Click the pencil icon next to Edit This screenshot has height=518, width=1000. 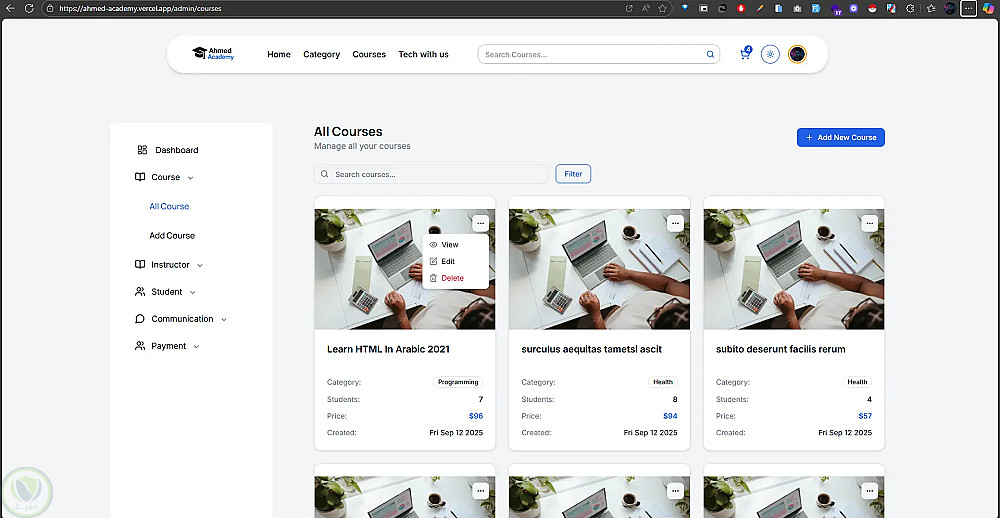point(434,262)
